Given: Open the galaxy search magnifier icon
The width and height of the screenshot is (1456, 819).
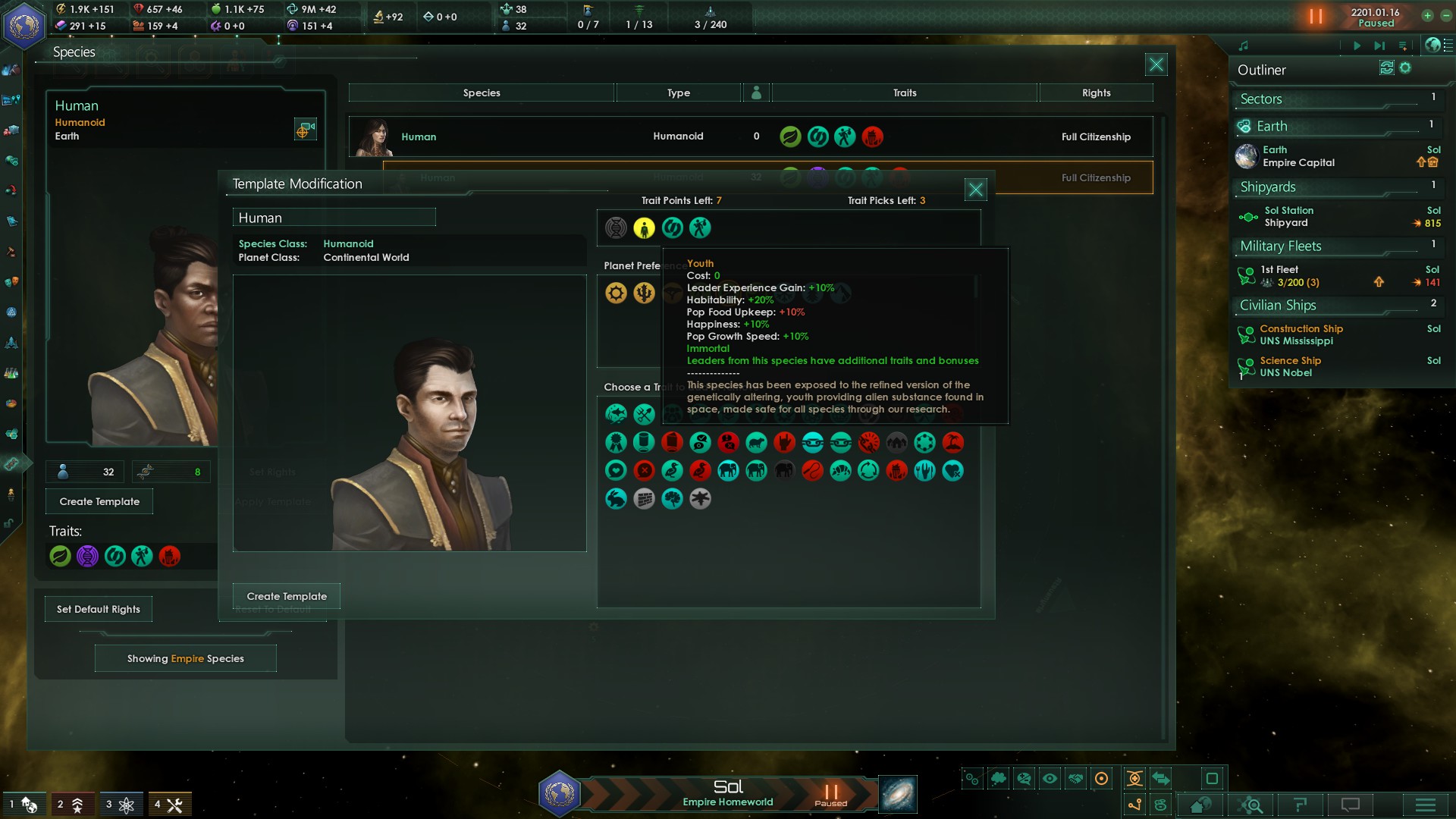Looking at the screenshot, I should [1250, 805].
